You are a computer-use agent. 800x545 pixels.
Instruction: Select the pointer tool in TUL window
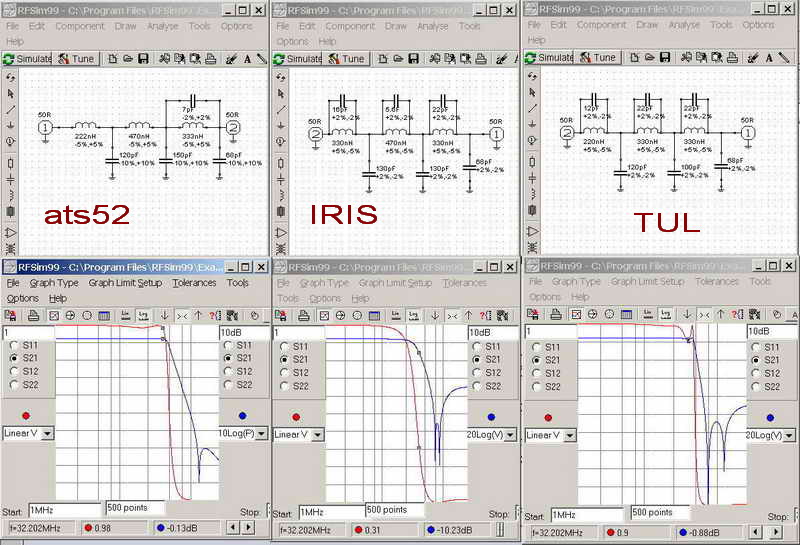click(x=532, y=92)
